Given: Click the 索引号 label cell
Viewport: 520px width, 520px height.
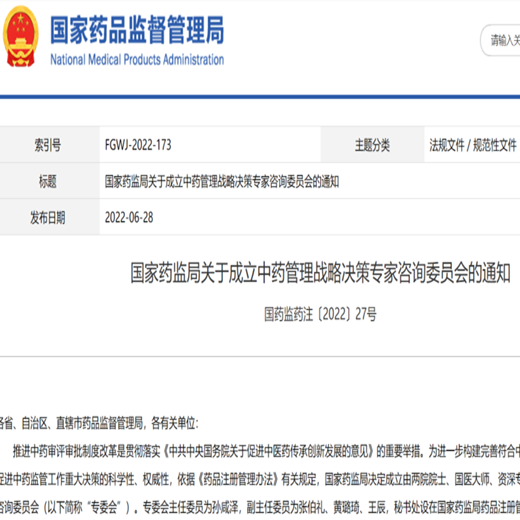Looking at the screenshot, I should point(49,145).
